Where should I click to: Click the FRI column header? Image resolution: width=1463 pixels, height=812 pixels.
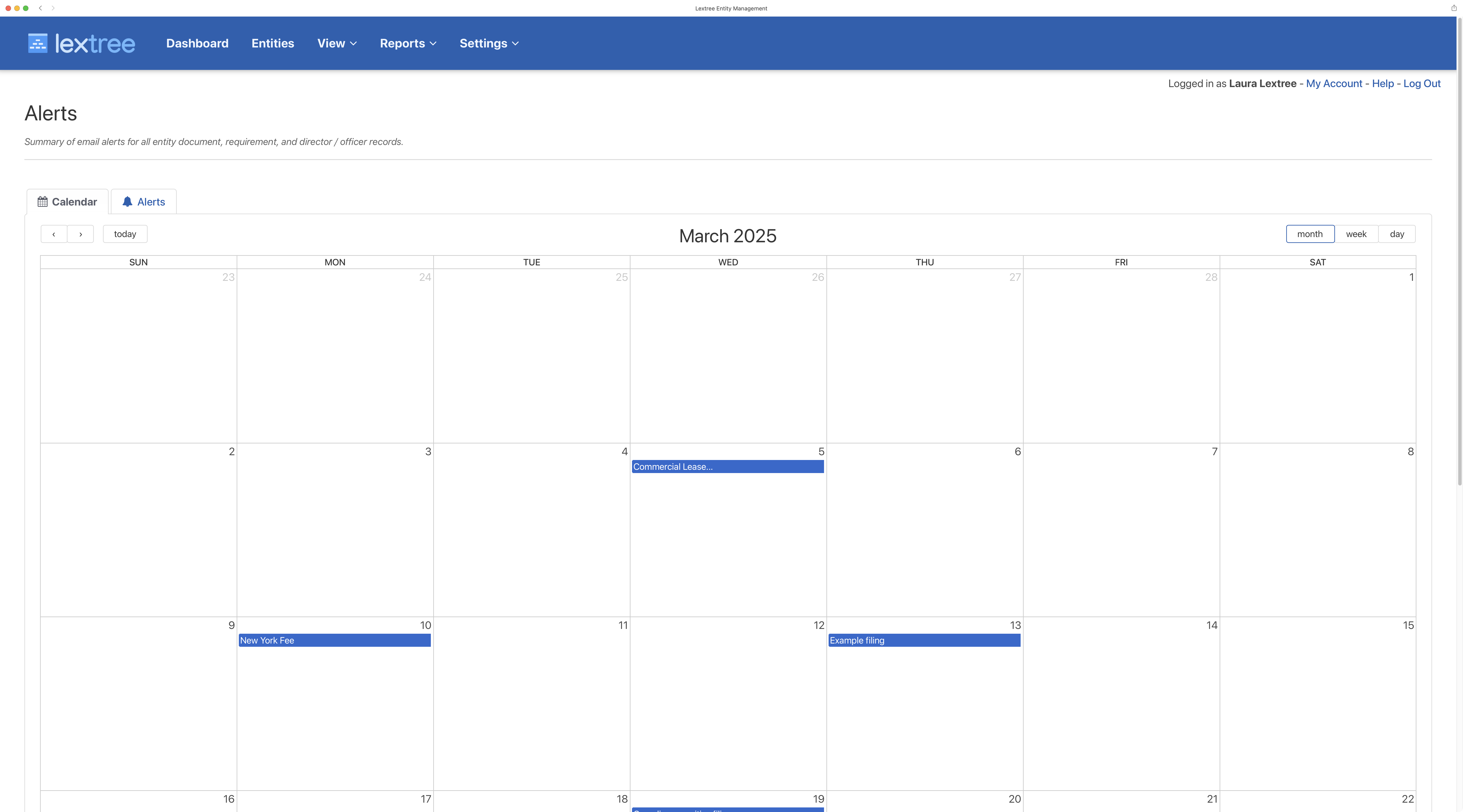(x=1121, y=262)
